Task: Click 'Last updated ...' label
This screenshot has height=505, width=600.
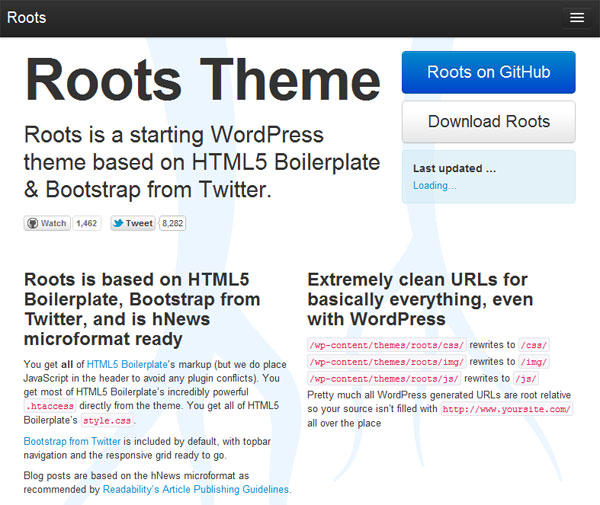Action: click(x=454, y=168)
